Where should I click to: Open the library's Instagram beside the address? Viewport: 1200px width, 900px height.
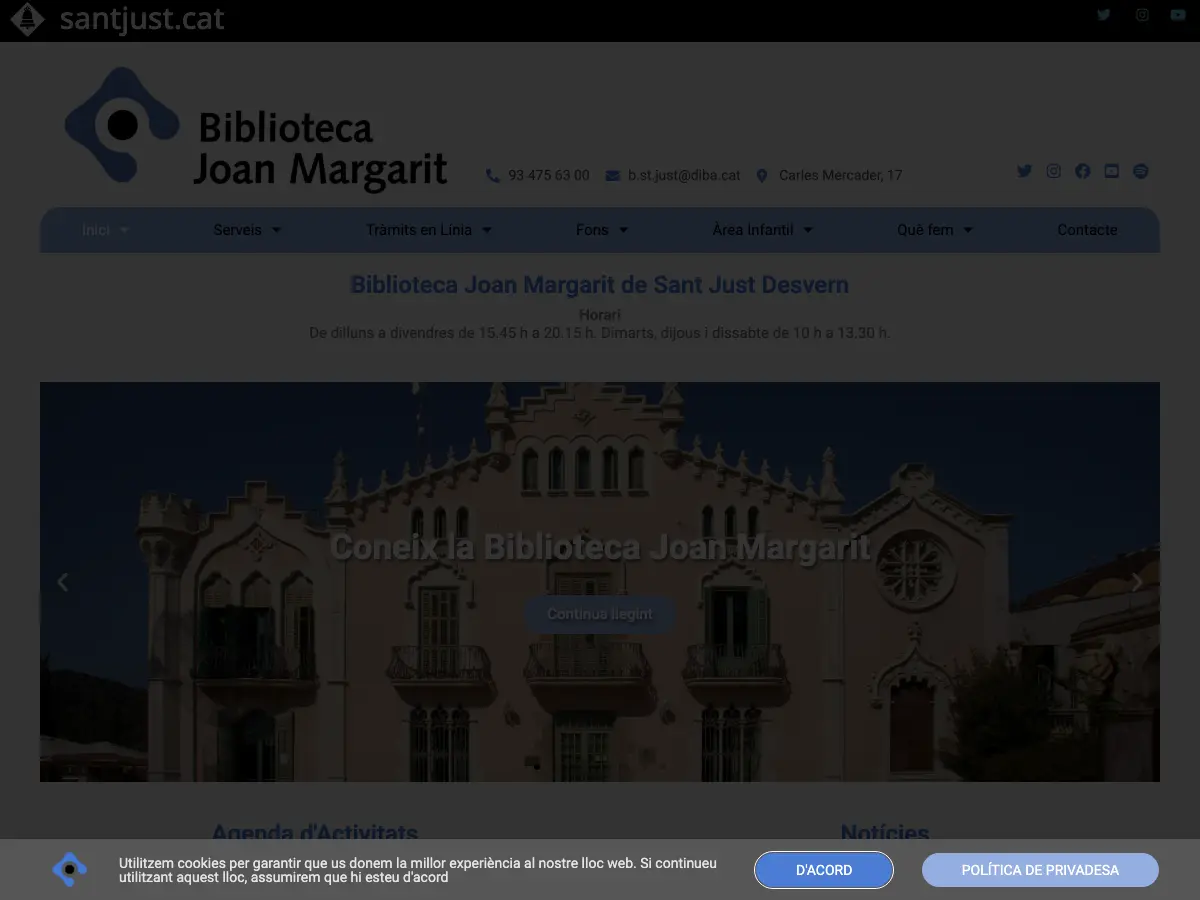tap(1053, 171)
